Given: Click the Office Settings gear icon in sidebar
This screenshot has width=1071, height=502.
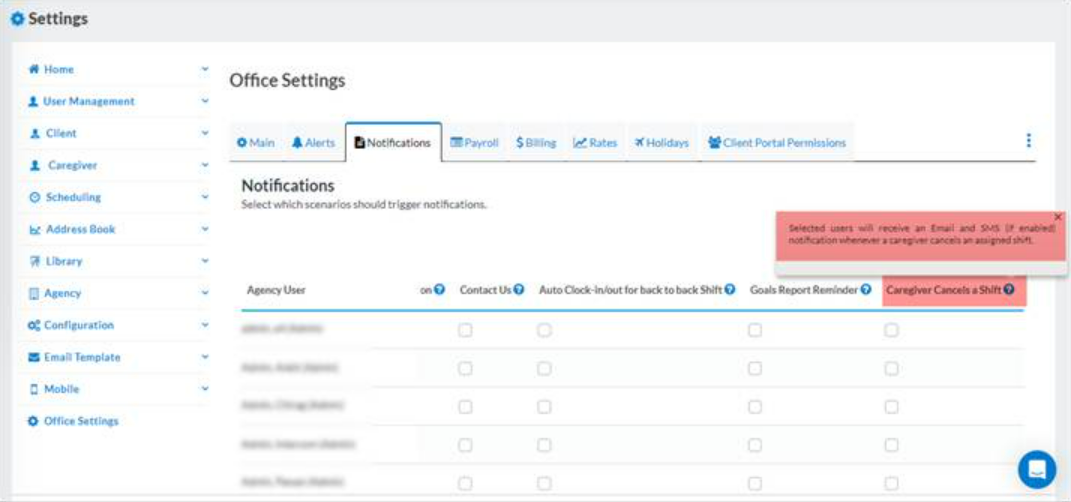Looking at the screenshot, I should click(x=33, y=421).
